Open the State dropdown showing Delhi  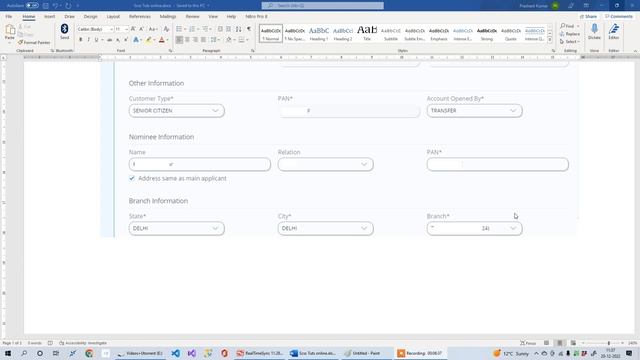177,228
